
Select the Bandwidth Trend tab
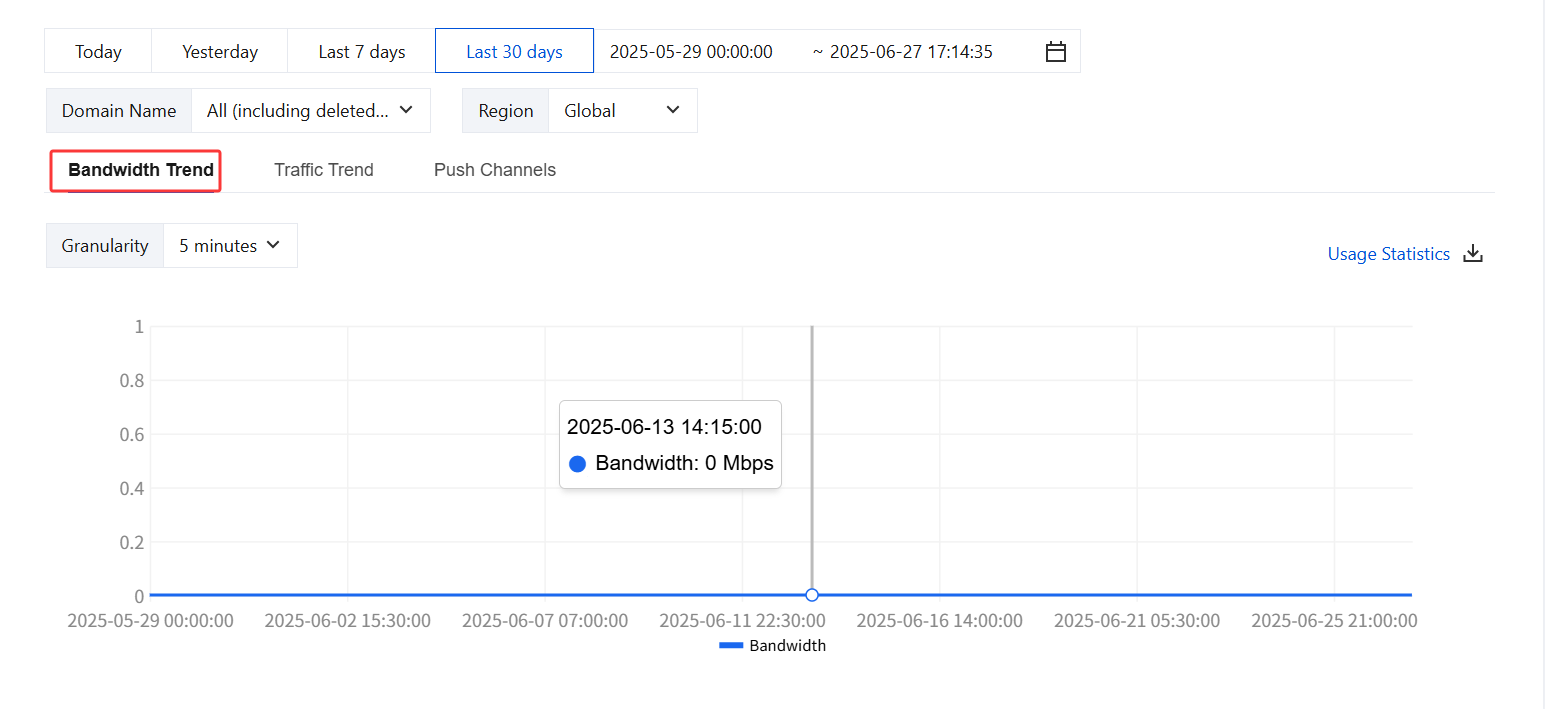coord(141,170)
